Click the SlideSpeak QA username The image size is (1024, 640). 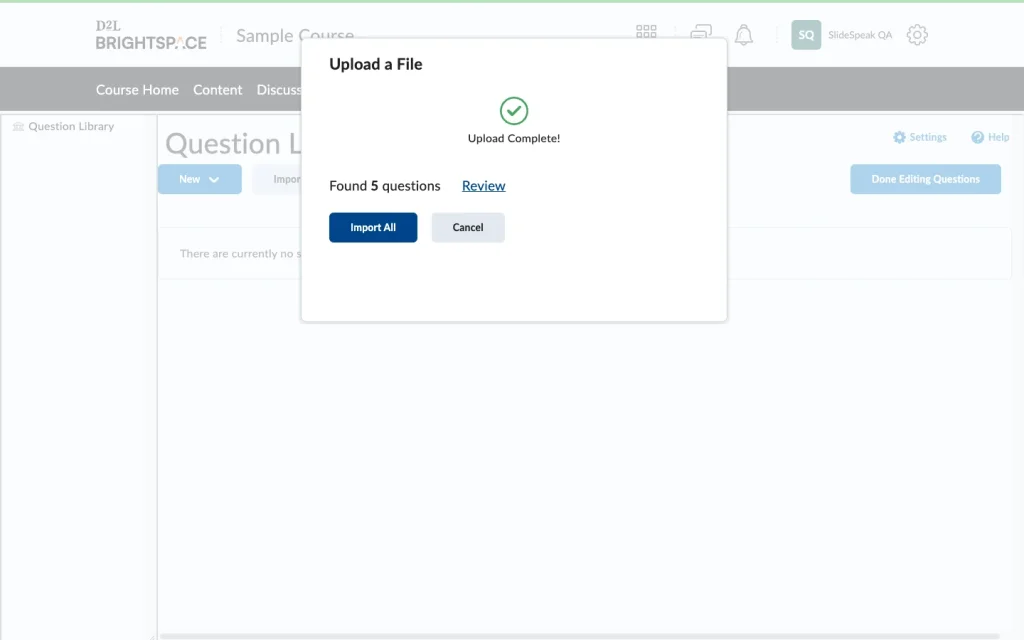tap(860, 35)
